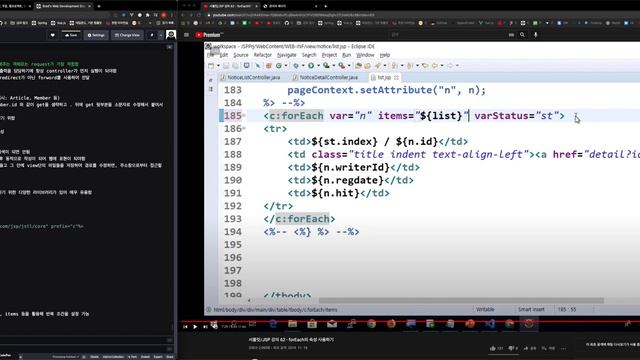This screenshot has width=640, height=360.
Task: Switch to NoticeListController.java editor tab
Action: [250, 77]
